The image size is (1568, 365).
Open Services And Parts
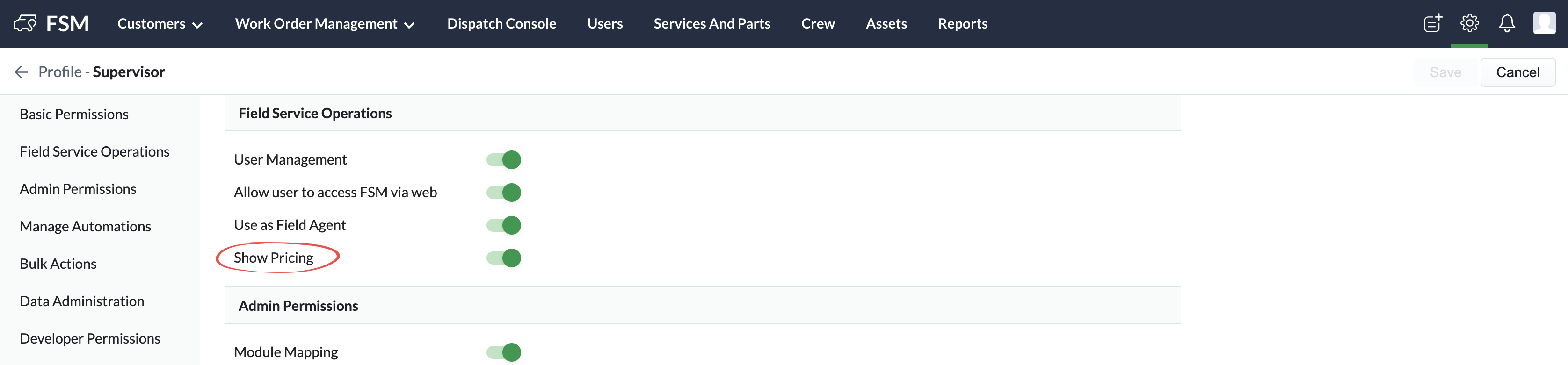711,24
